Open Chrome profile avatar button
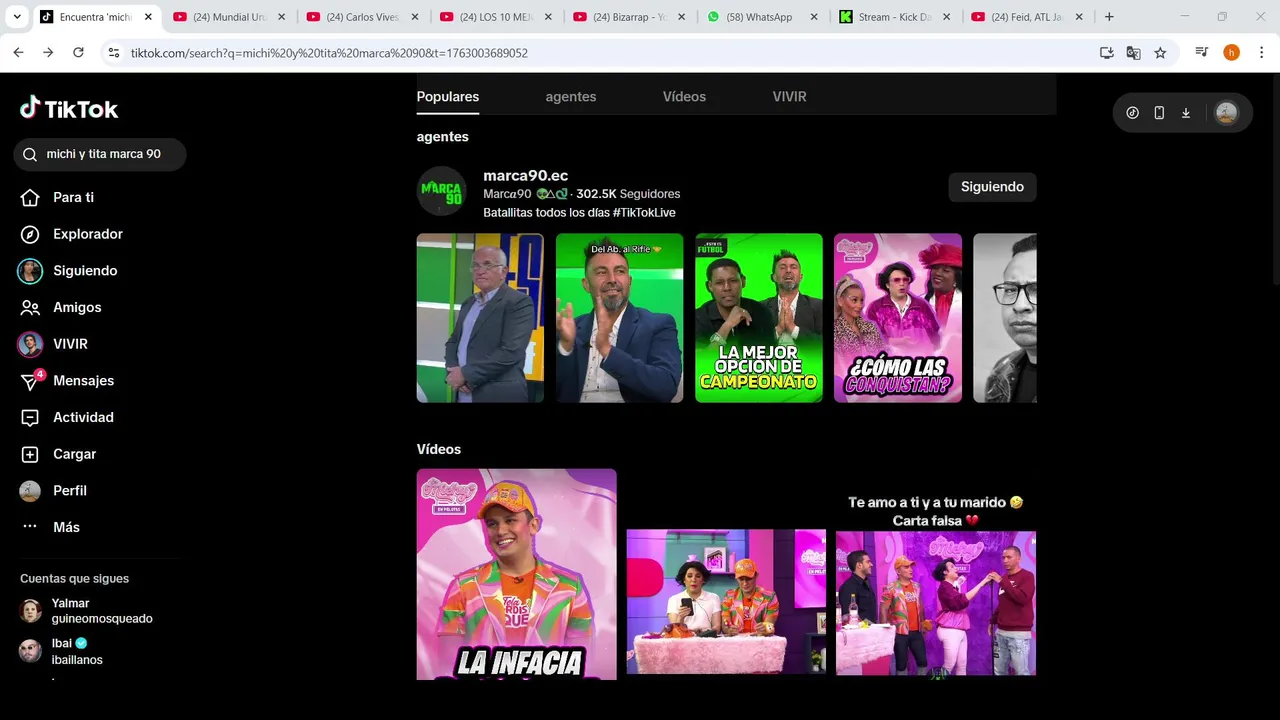1280x720 pixels. (x=1231, y=53)
